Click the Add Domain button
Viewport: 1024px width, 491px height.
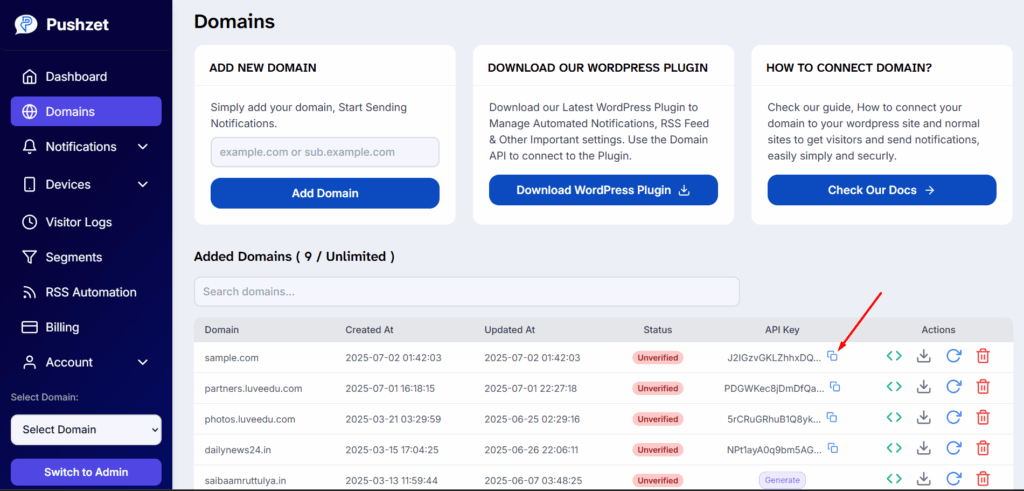click(x=325, y=193)
